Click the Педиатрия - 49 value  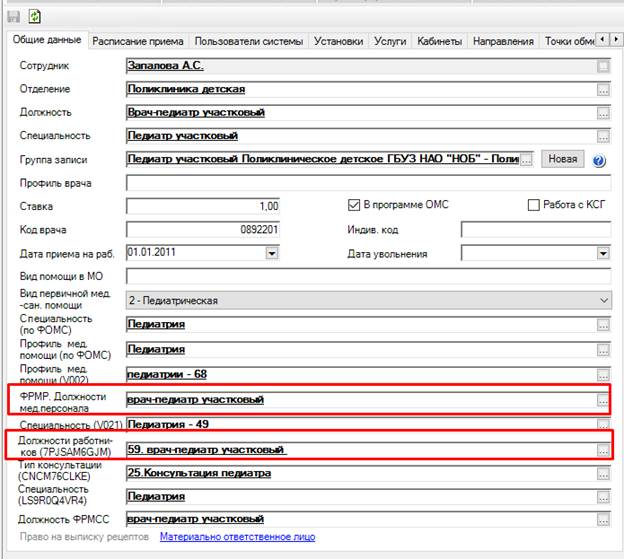click(x=168, y=424)
